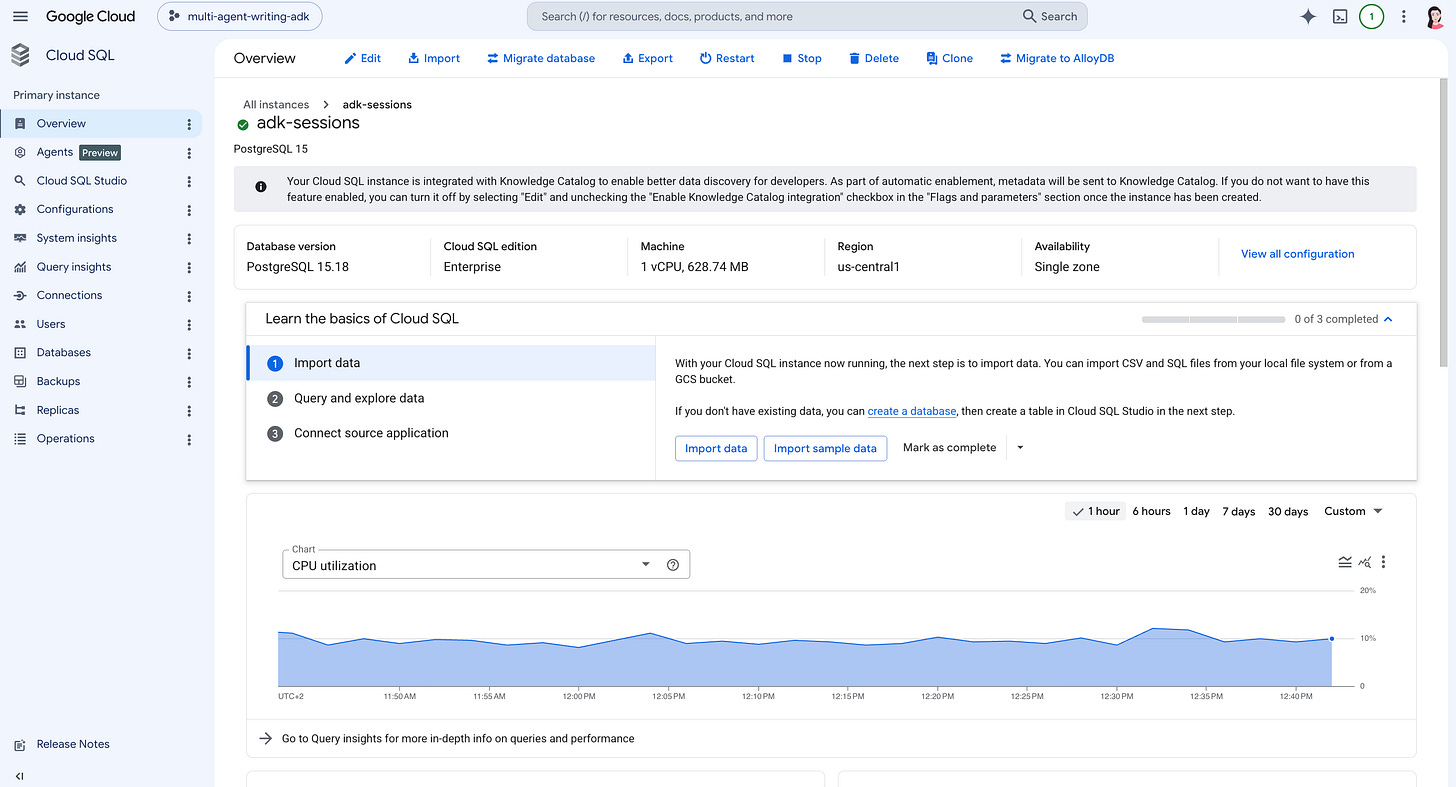
Task: Collapse the left sidebar panel
Action: [19, 776]
